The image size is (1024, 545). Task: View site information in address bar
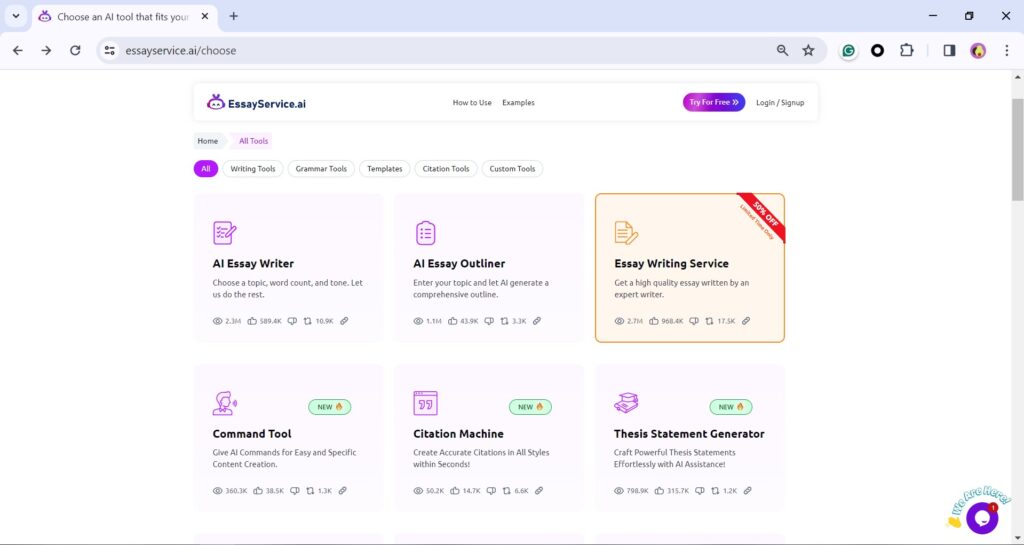tap(110, 50)
